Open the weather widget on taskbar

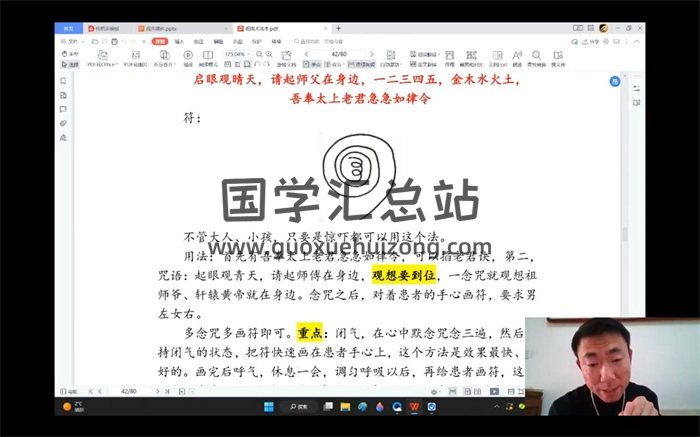(x=73, y=407)
